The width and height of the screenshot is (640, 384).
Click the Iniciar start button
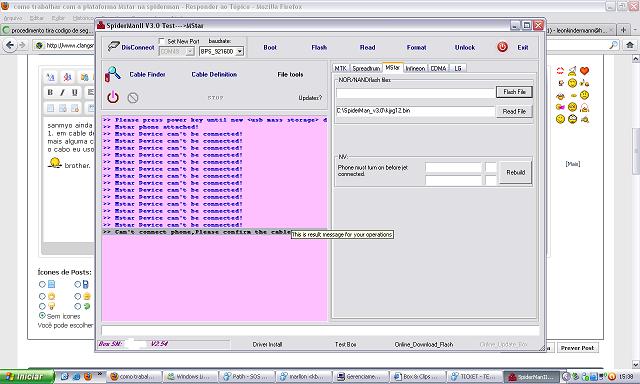(27, 376)
